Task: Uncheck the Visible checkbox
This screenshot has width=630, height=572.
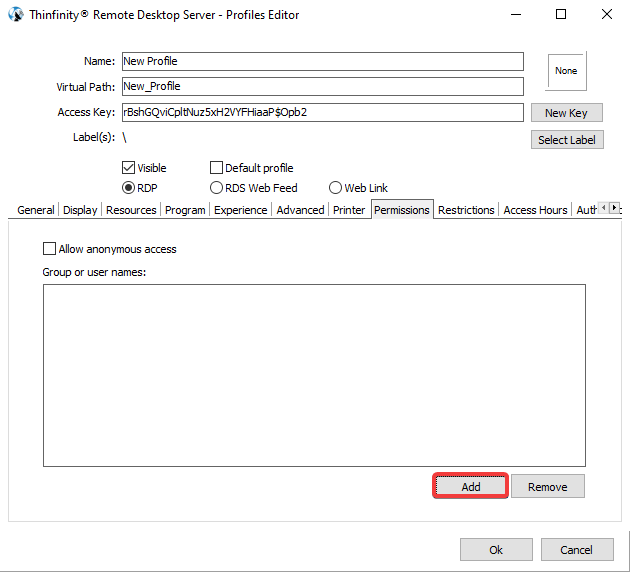Action: click(128, 168)
